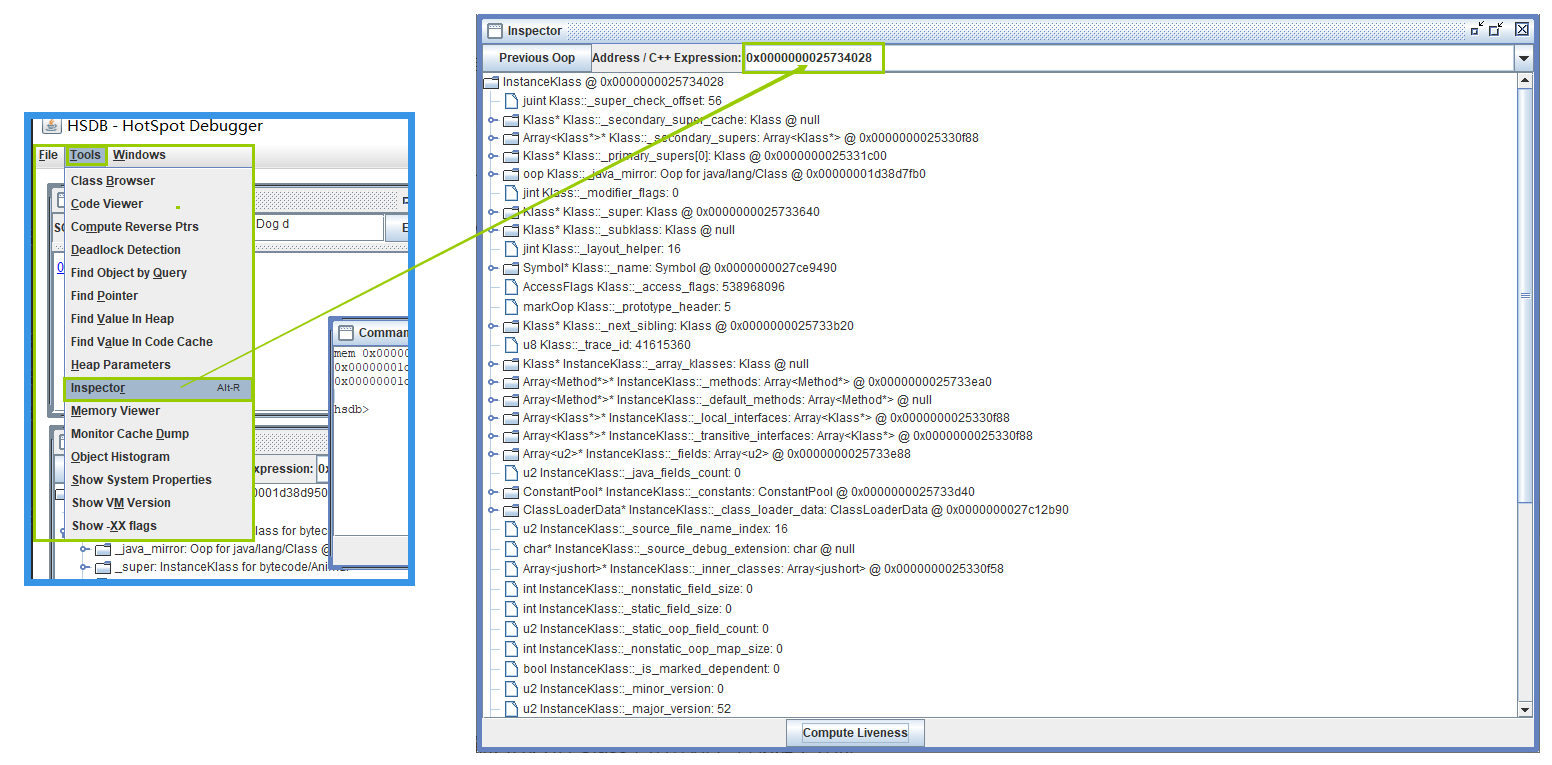1552x765 pixels.
Task: Open the address expression dropdown arrow
Action: pyautogui.click(x=1523, y=58)
